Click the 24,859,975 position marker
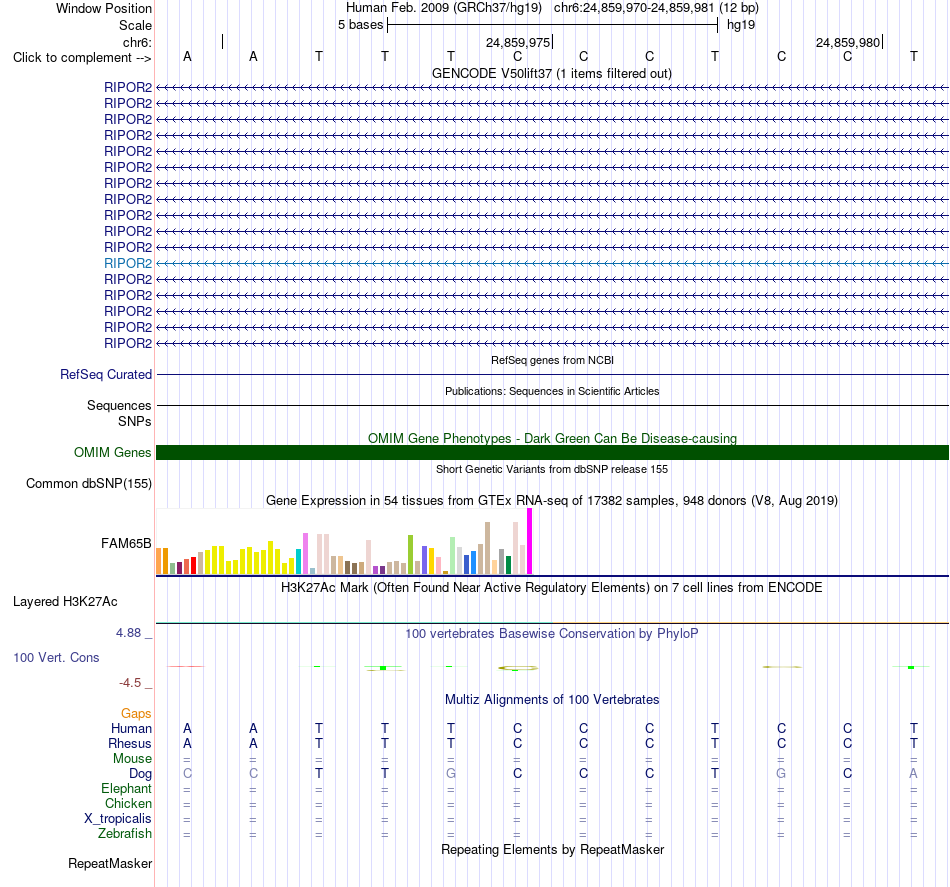The height and width of the screenshot is (887, 950). pyautogui.click(x=519, y=42)
